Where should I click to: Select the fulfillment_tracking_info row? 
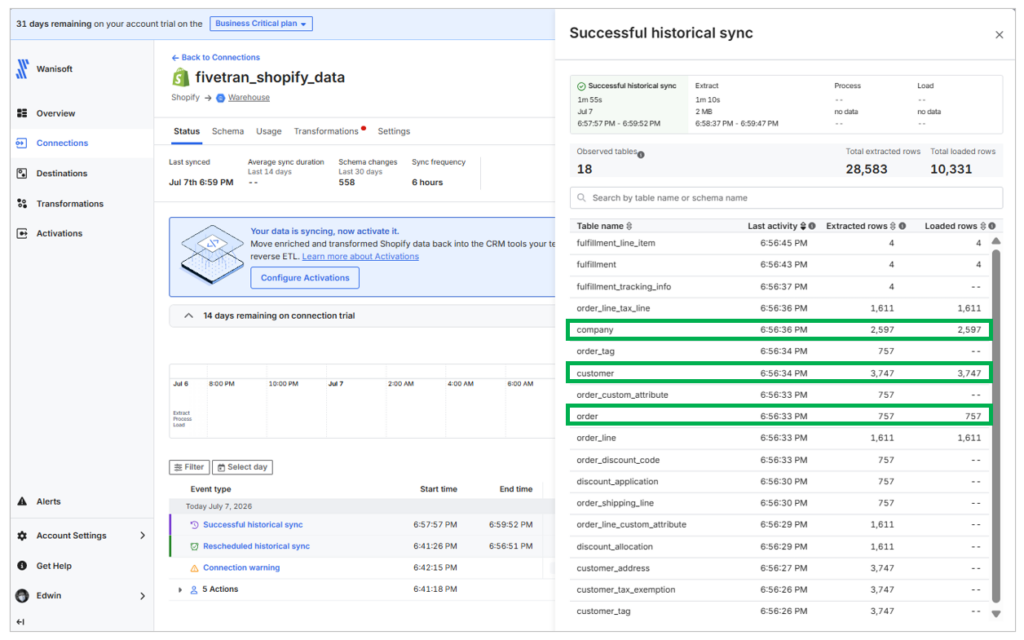coord(779,287)
